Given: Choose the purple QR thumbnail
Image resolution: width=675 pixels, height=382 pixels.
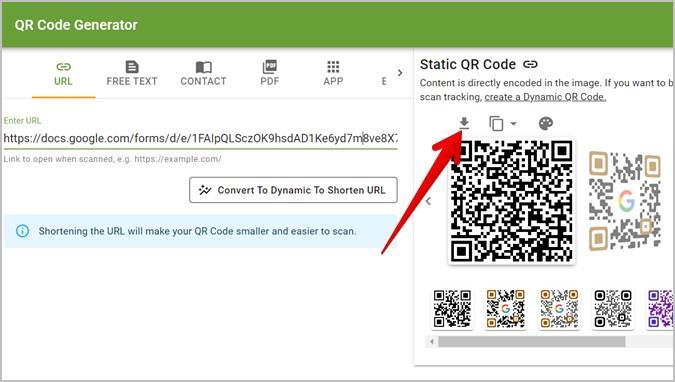Looking at the screenshot, I should (660, 309).
